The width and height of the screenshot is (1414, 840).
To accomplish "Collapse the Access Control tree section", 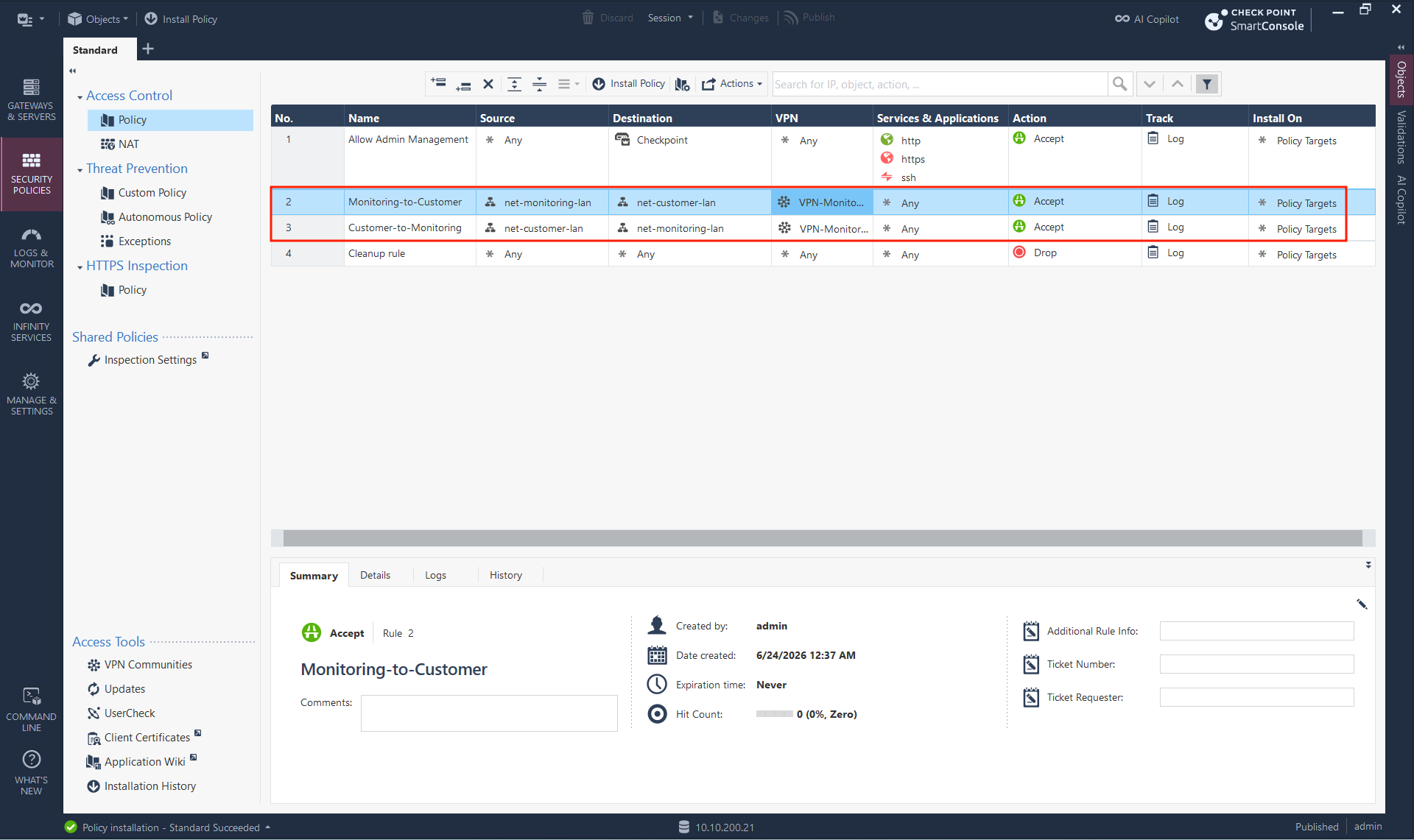I will [x=80, y=97].
